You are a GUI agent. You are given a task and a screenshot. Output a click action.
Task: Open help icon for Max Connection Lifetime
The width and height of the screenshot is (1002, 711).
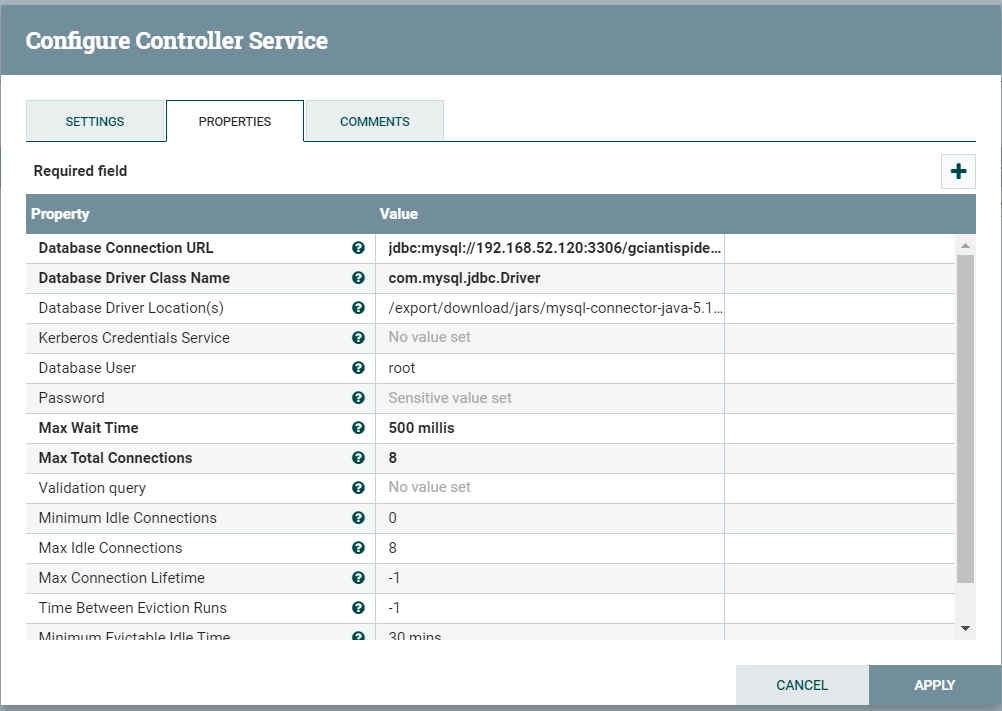[x=358, y=578]
